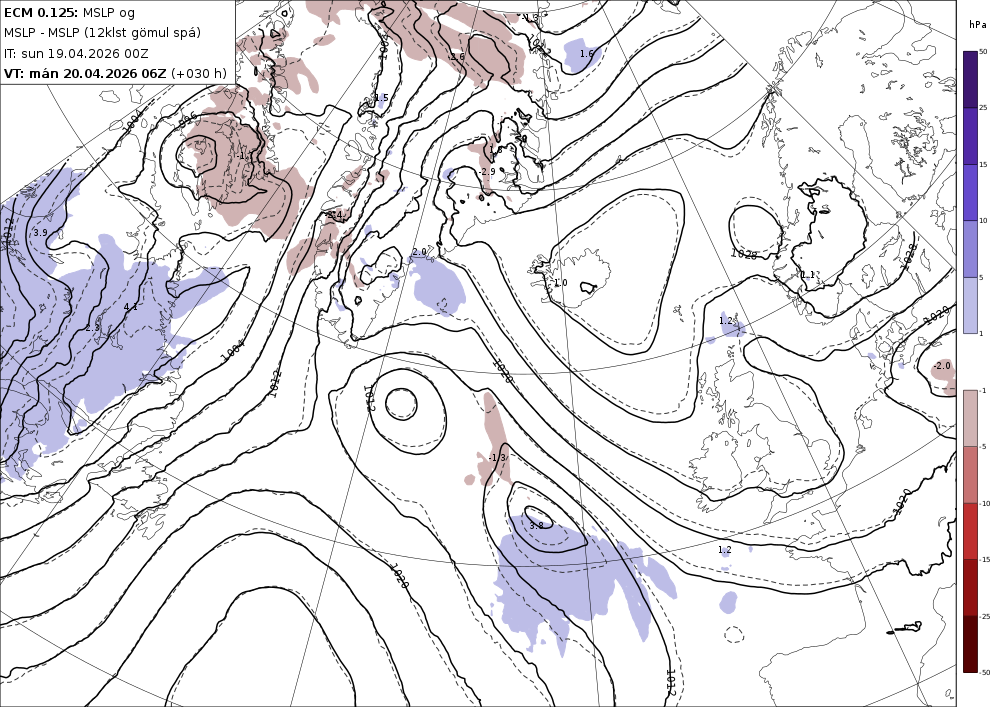Screen dimensions: 1000x707
Task: Click the '-10' legend tick label
Action: [x=985, y=503]
